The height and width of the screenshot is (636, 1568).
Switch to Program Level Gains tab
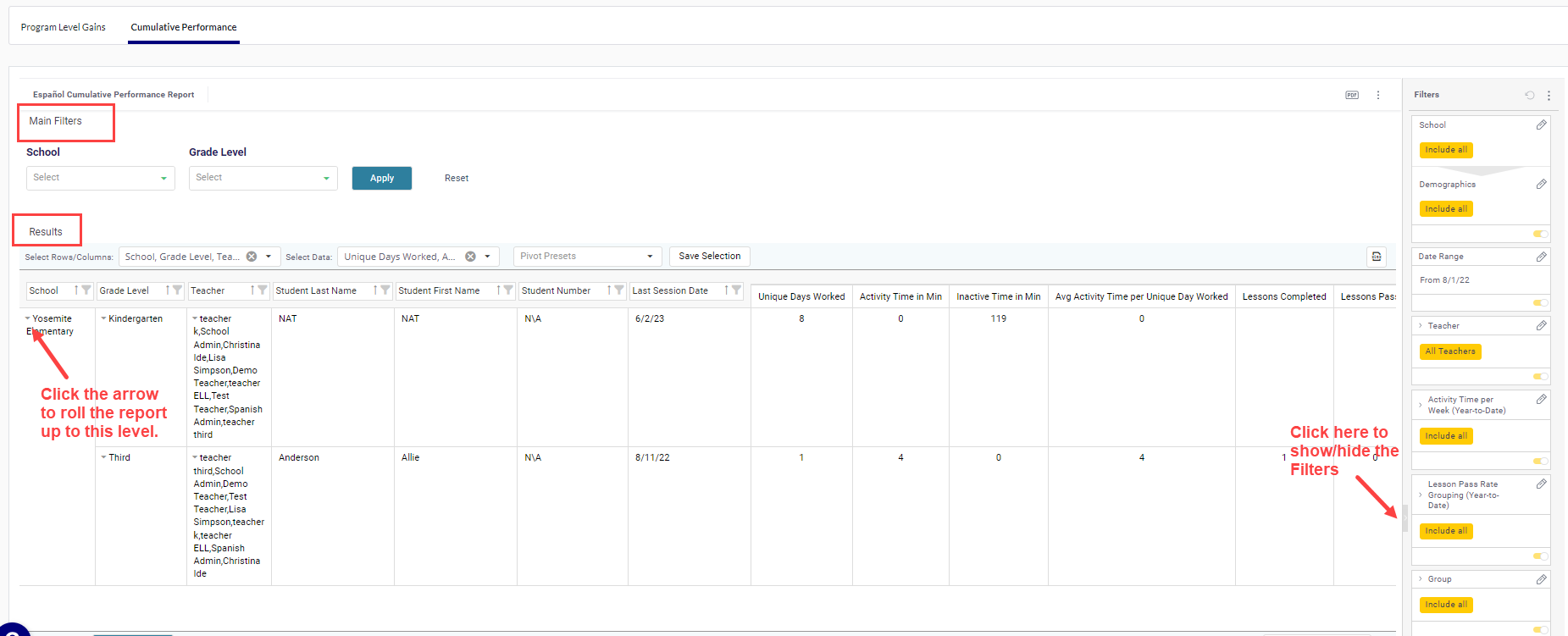click(64, 27)
